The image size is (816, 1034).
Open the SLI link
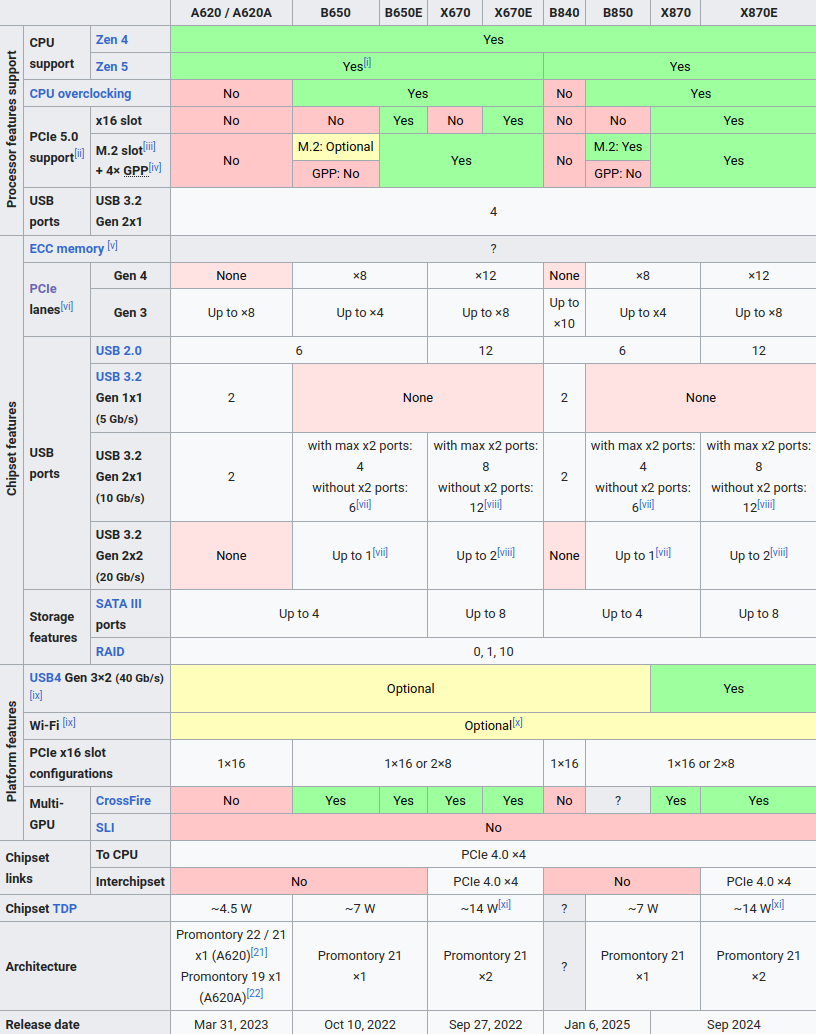[x=105, y=828]
